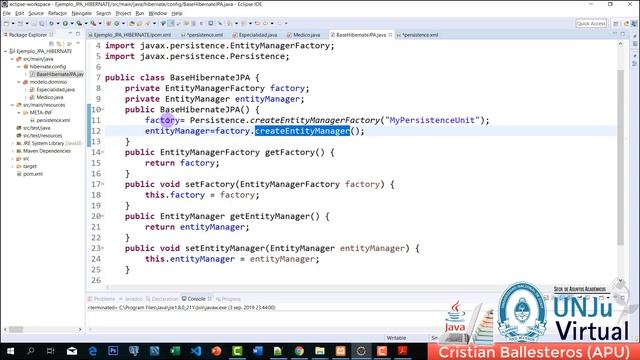The height and width of the screenshot is (360, 640).
Task: Open the Window menu
Action: click(x=158, y=13)
